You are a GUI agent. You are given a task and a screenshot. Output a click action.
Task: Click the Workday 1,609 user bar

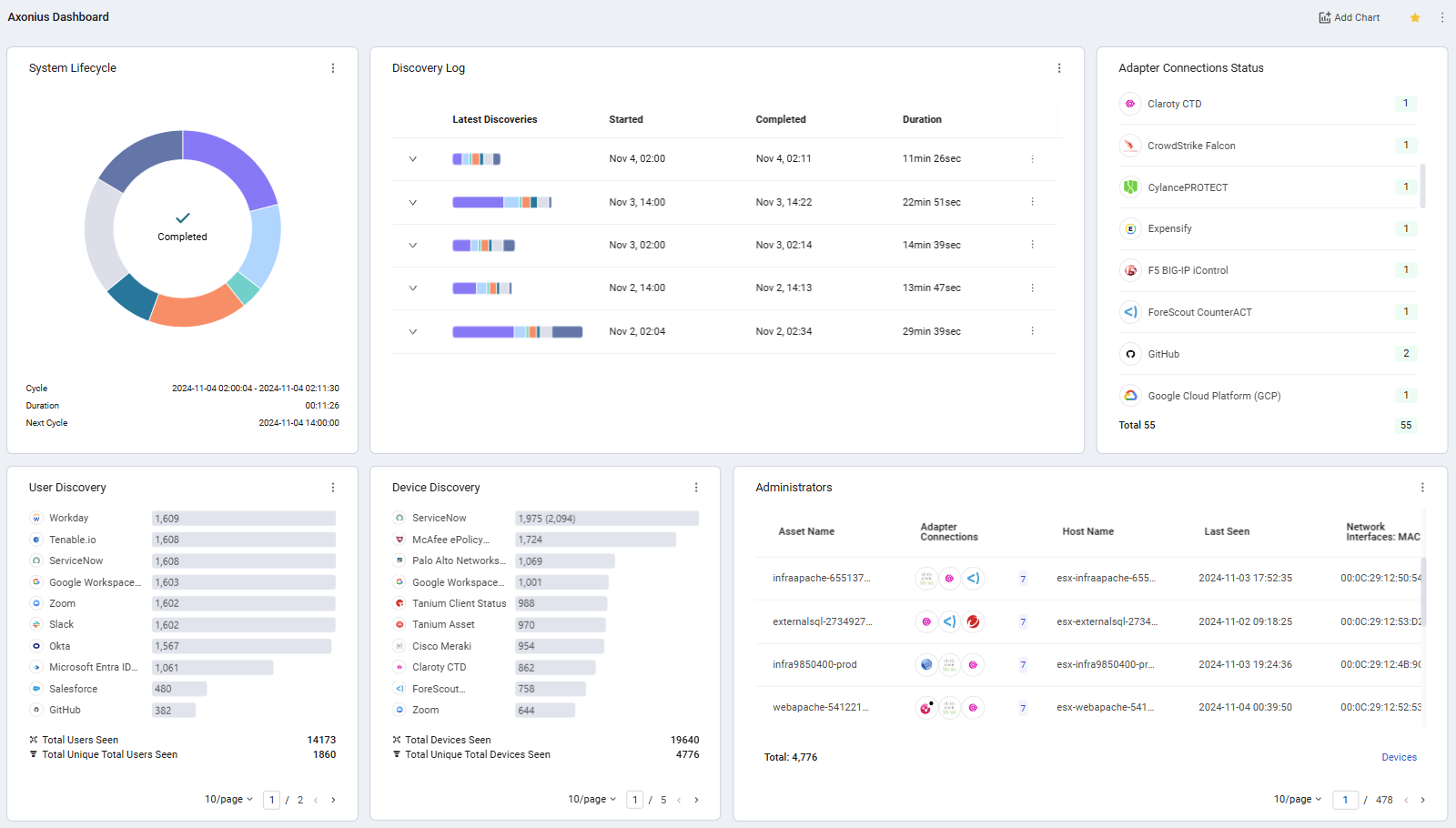244,519
